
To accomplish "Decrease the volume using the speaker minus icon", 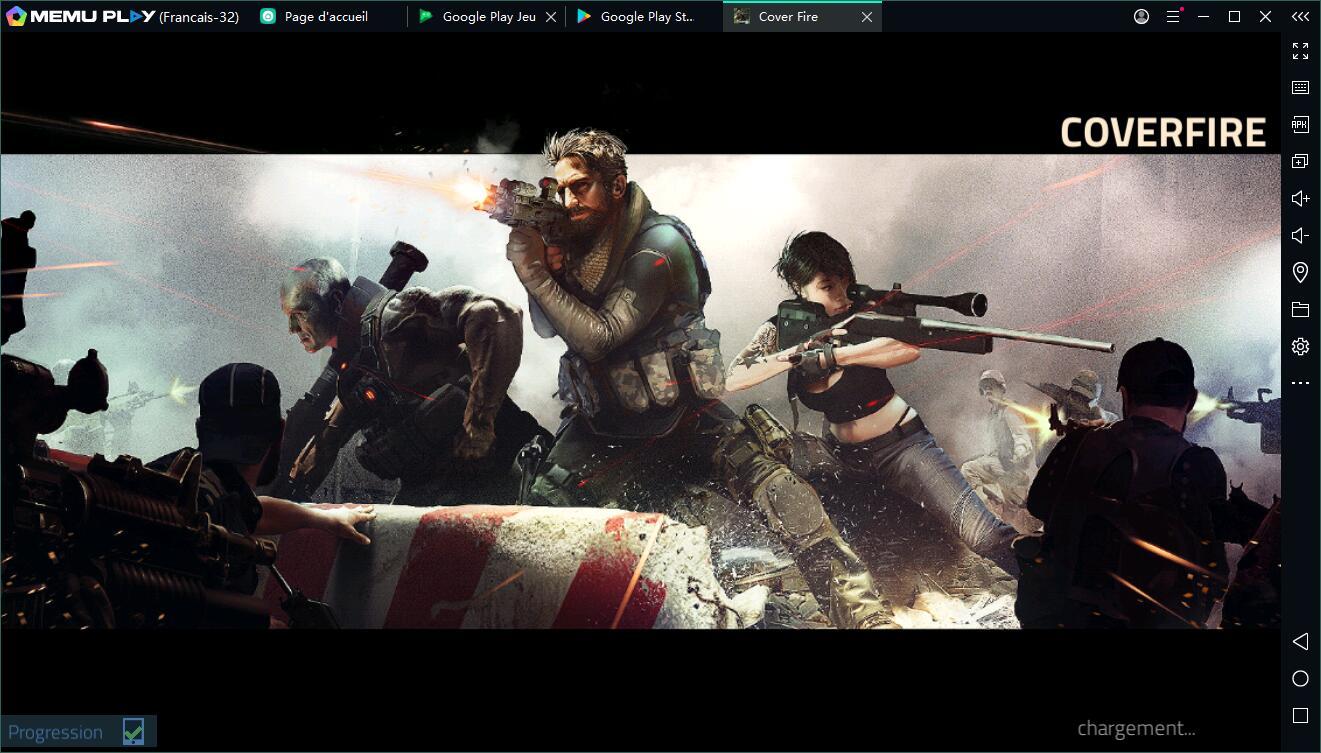I will (x=1300, y=236).
